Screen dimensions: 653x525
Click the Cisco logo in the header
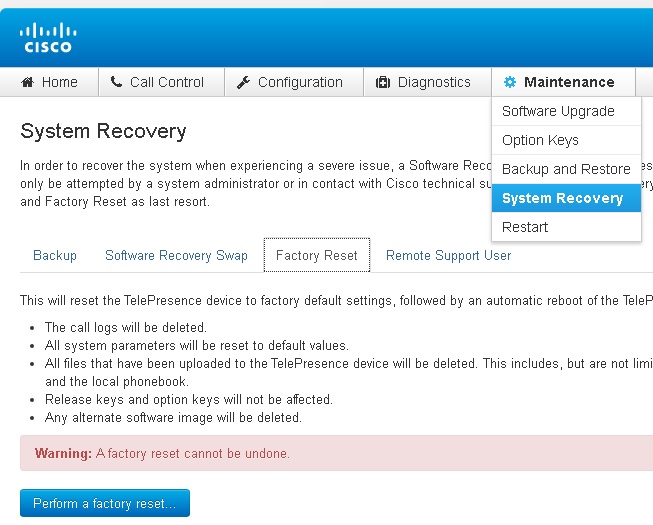coord(48,38)
